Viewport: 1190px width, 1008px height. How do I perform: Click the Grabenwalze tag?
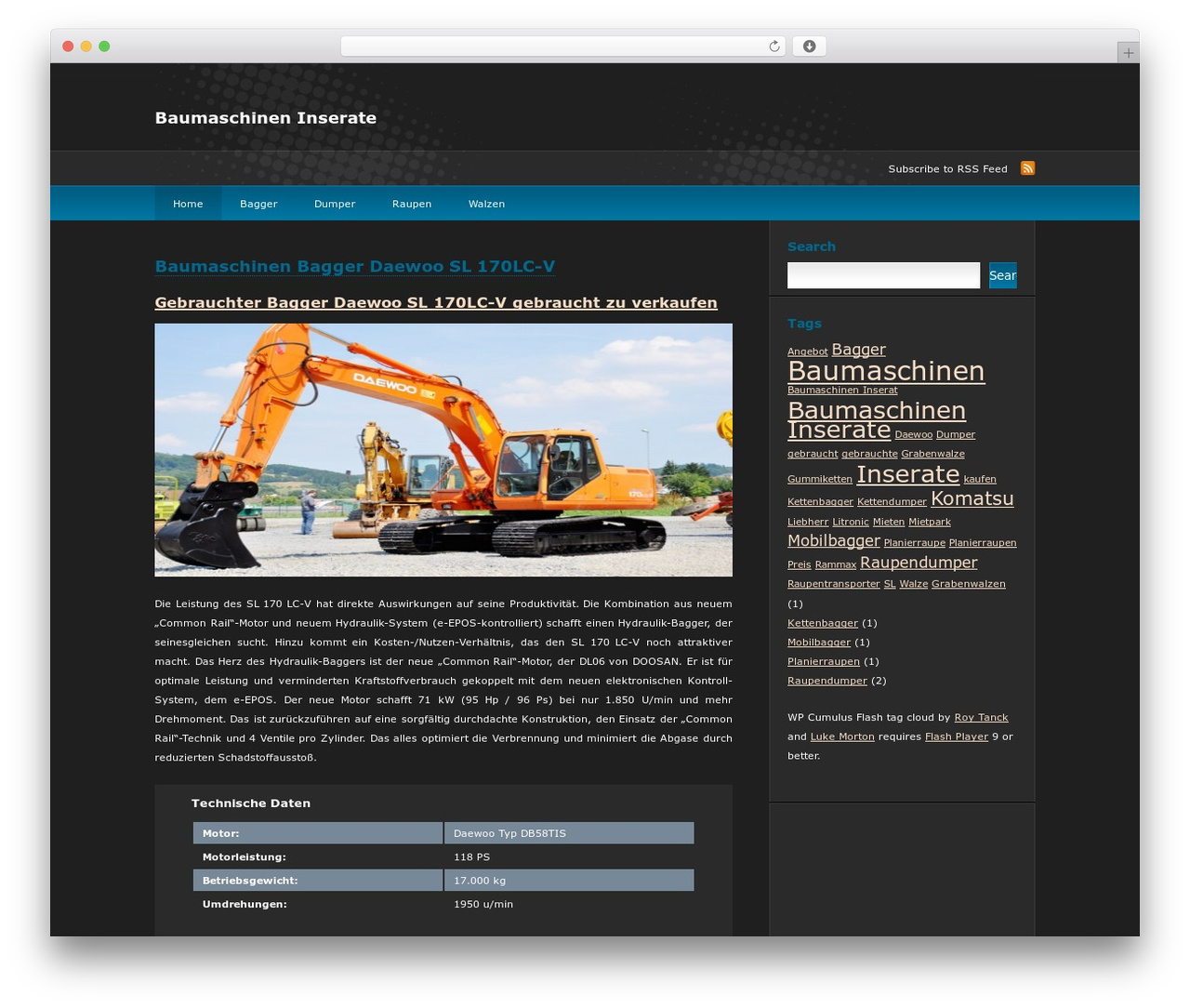[932, 454]
